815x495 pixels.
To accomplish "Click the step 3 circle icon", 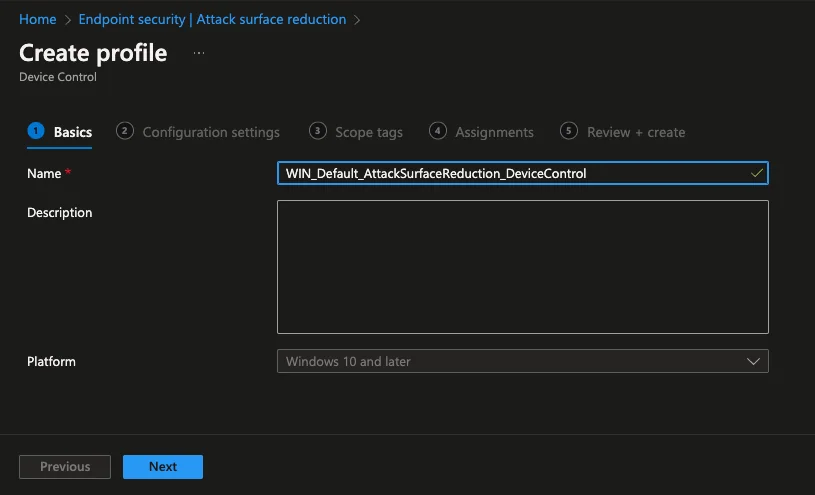I will point(318,131).
